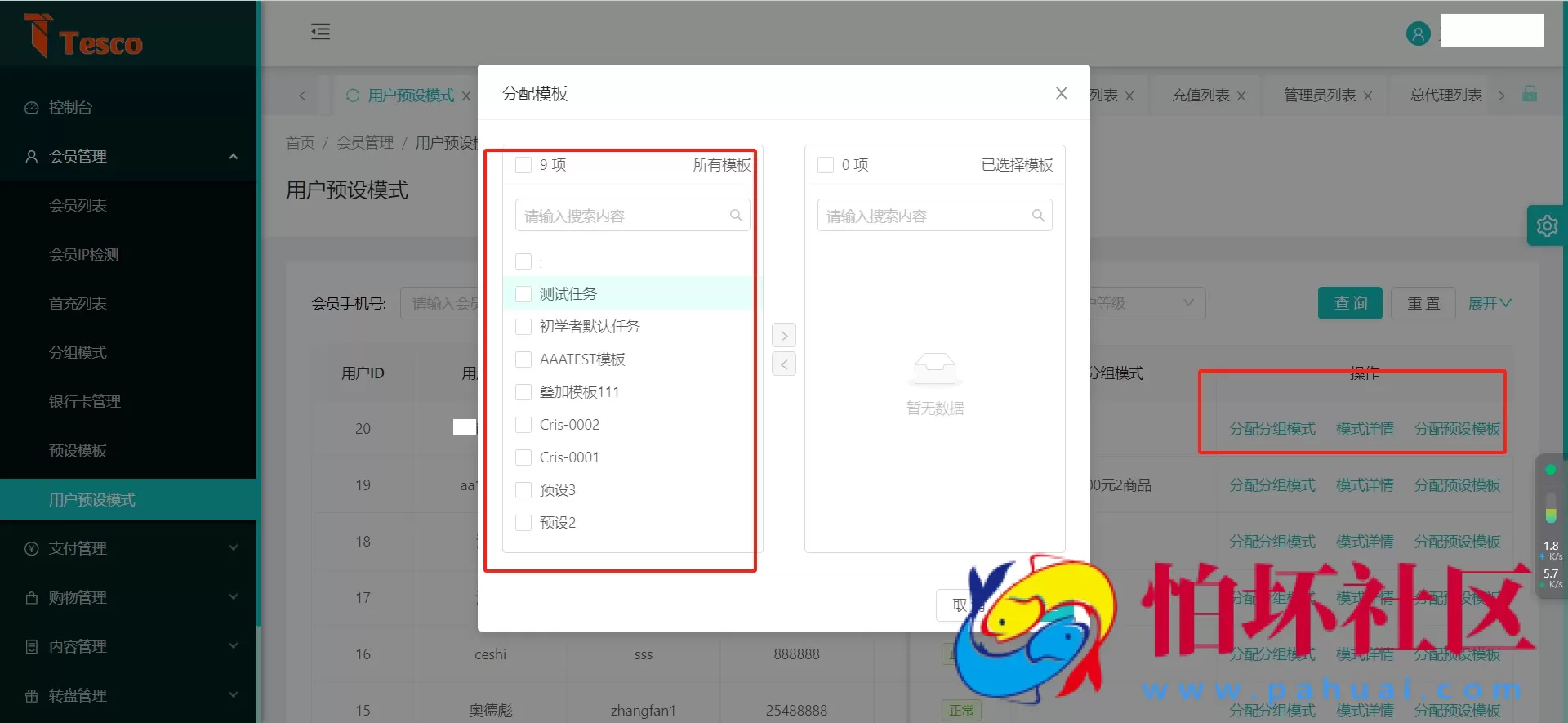Close the 用户预设模式 tab
Image resolution: width=1568 pixels, height=723 pixels.
point(466,96)
